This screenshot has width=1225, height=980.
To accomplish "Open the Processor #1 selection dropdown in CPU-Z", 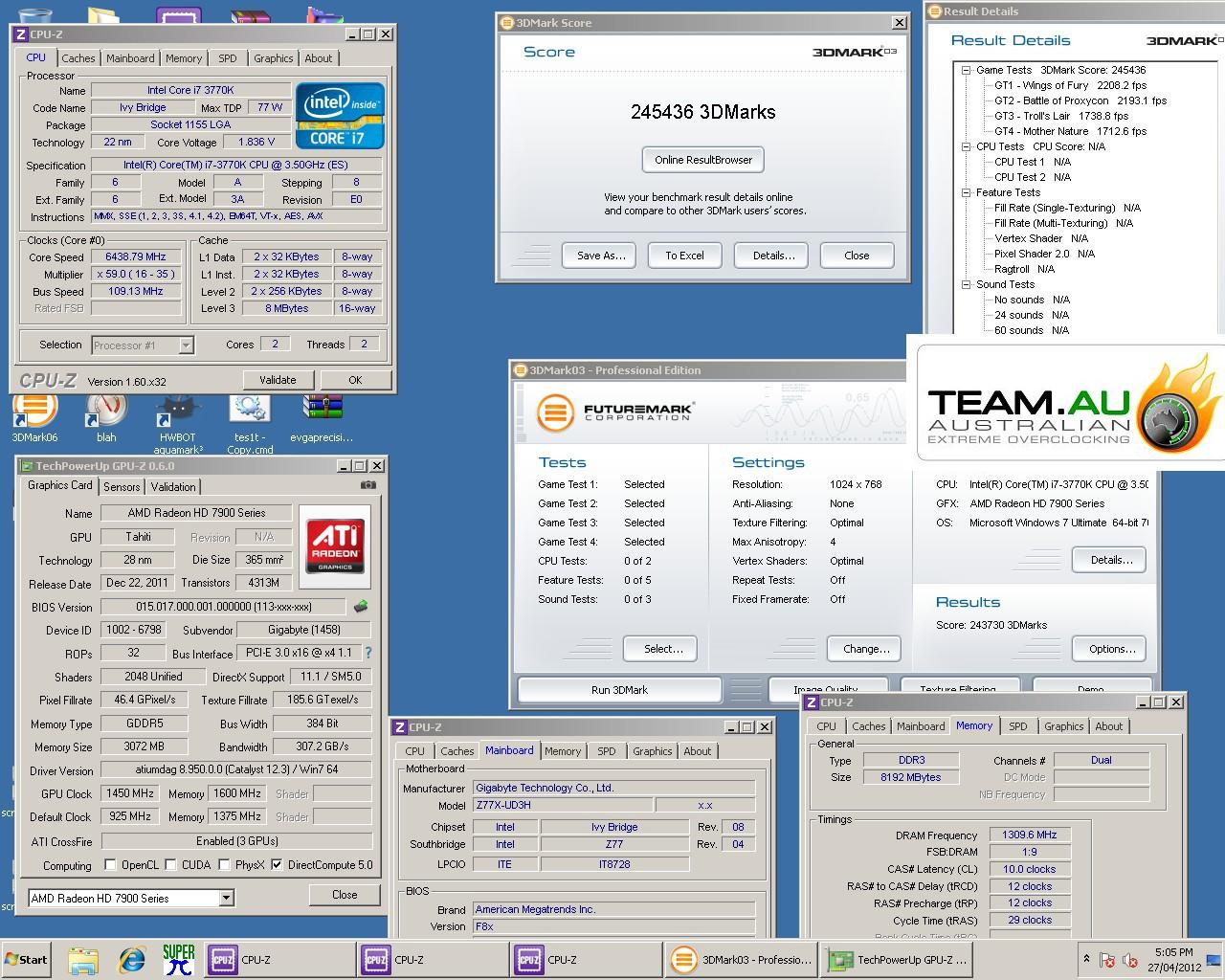I will coord(143,345).
